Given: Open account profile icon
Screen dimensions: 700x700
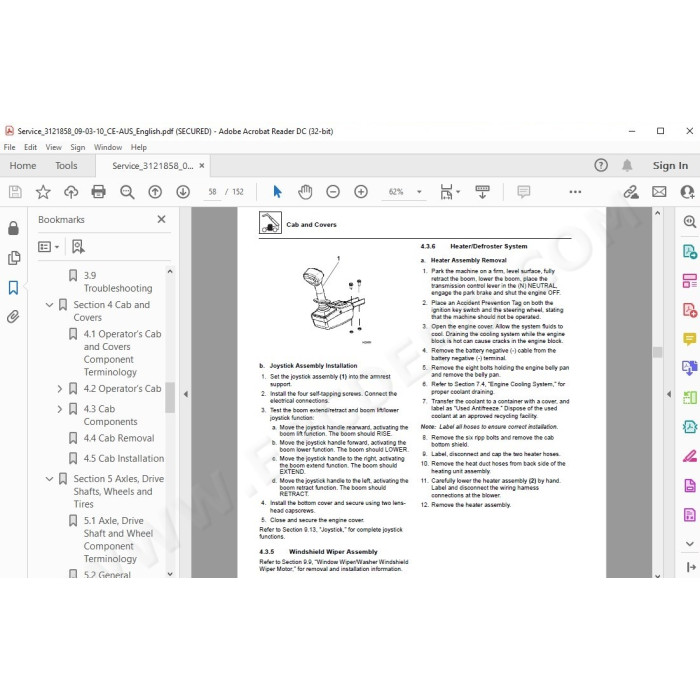Looking at the screenshot, I should point(688,192).
